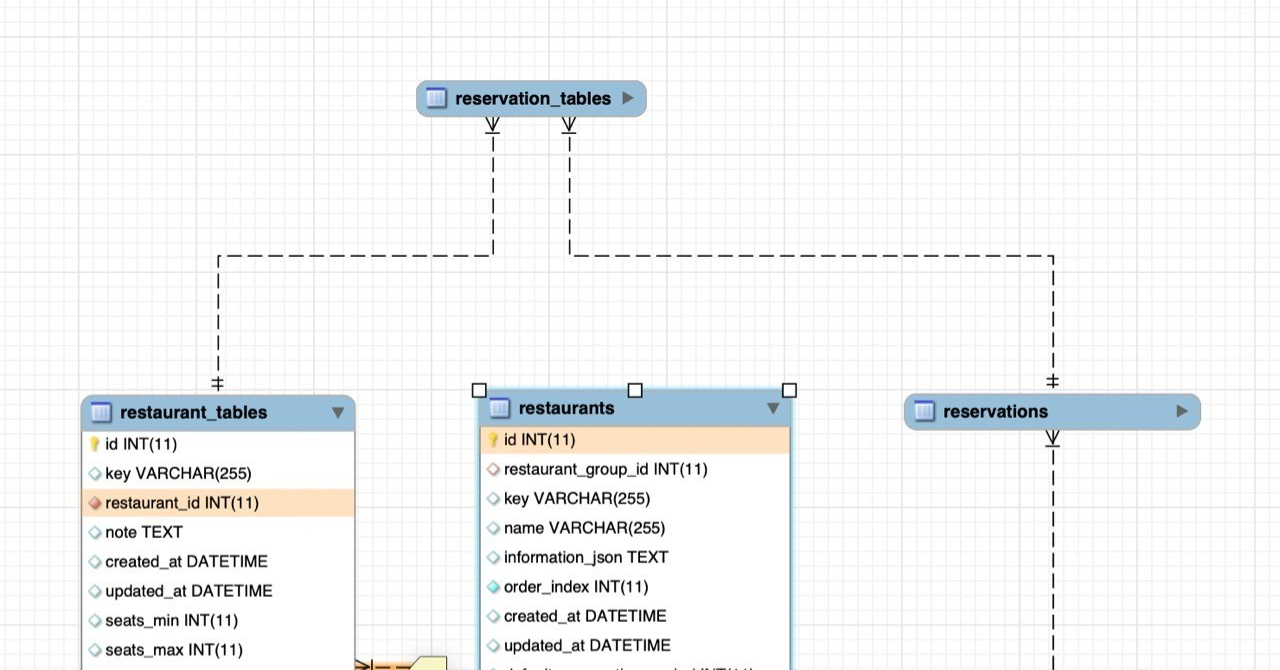Click the diamond icon beside restaurant_tables created_at
The height and width of the screenshot is (670, 1280).
pyautogui.click(x=95, y=562)
